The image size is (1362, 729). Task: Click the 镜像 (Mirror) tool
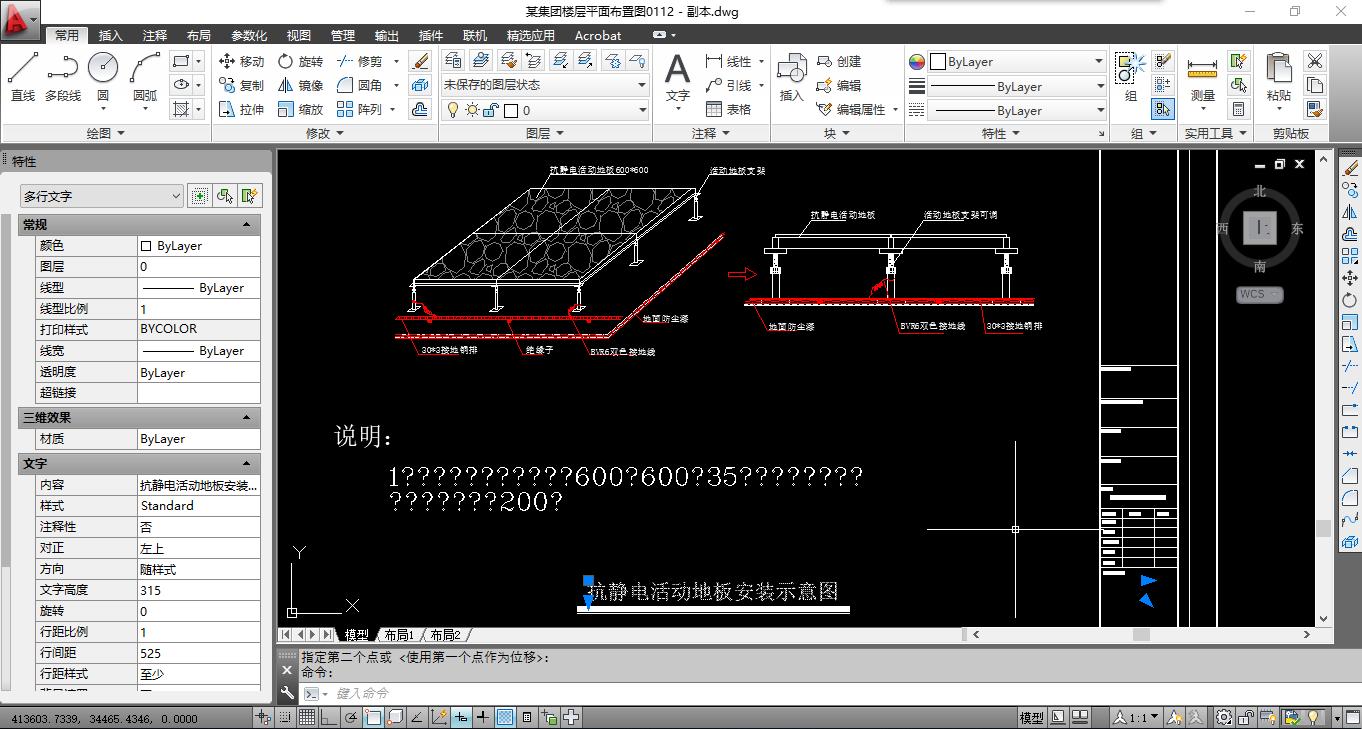[x=300, y=86]
